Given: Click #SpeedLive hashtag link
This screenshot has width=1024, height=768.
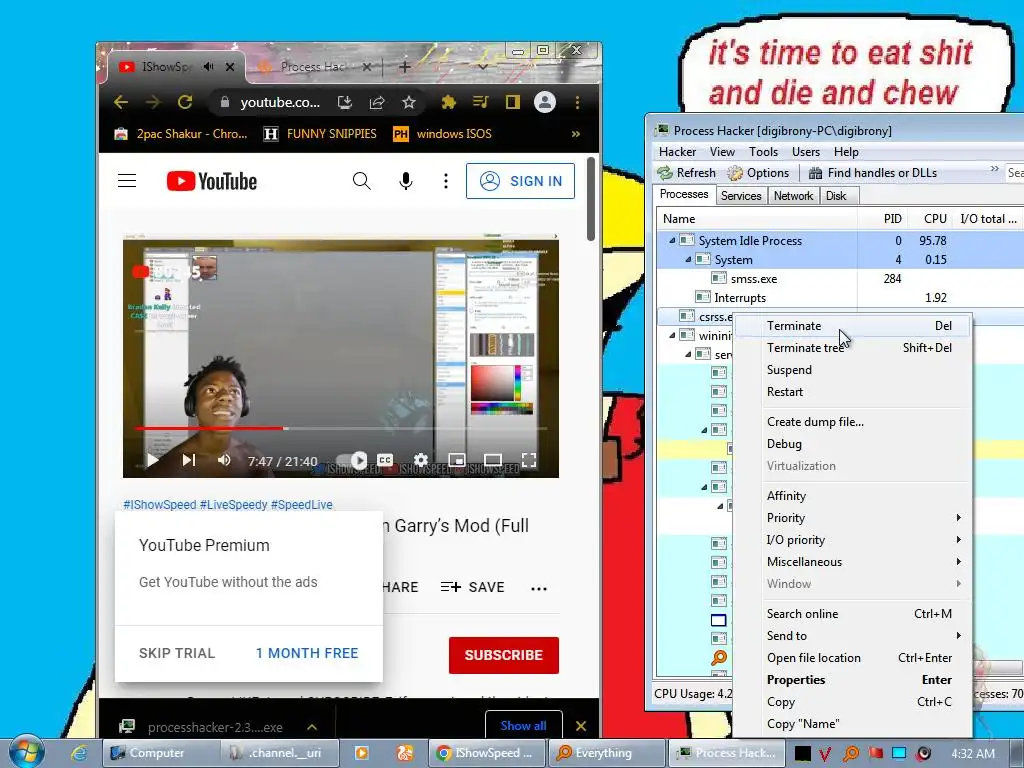Looking at the screenshot, I should [302, 505].
